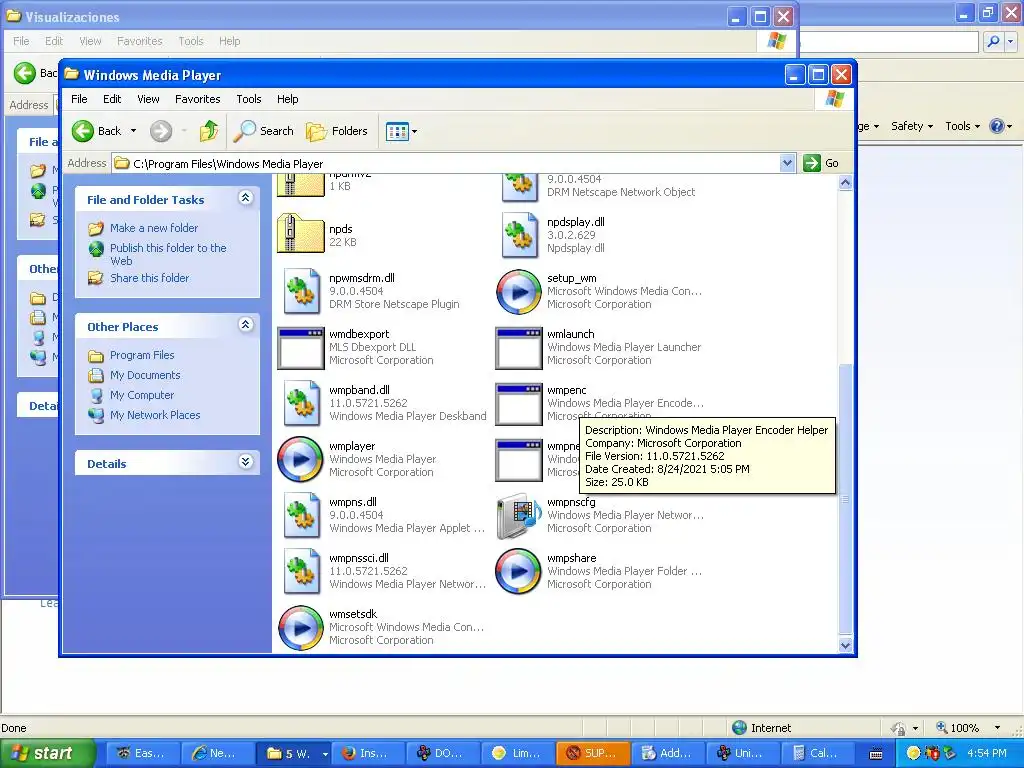Screen dimensions: 1024x768
Task: Click the scroll down arrow of file list
Action: 845,645
